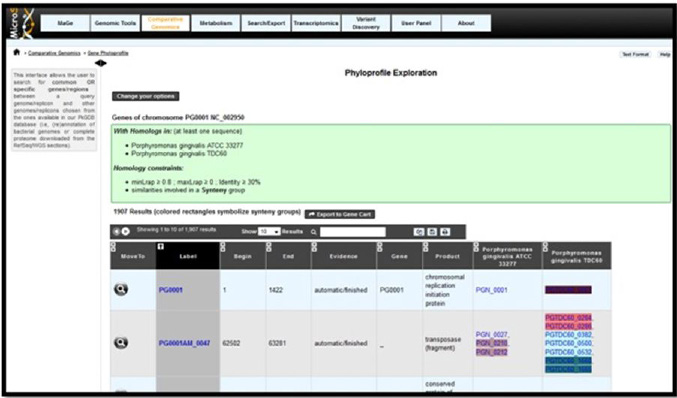Viewport: 677px width, 398px height.
Task: Follow Comparative Genomics breadcrumb link
Action: pyautogui.click(x=54, y=53)
